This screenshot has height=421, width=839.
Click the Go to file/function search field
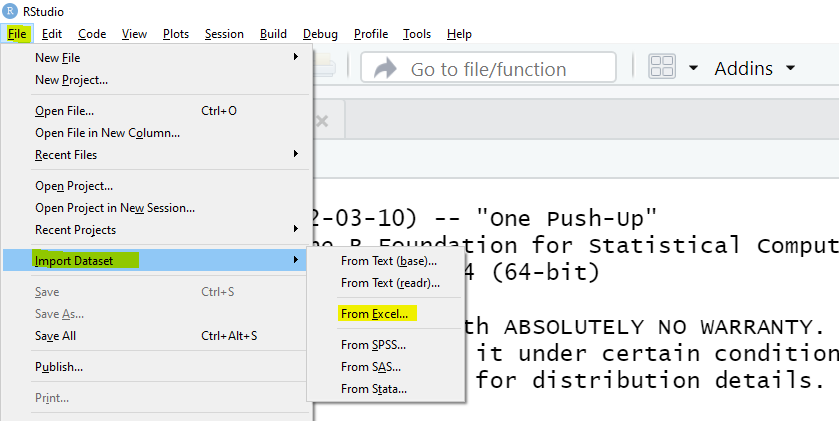(x=488, y=68)
